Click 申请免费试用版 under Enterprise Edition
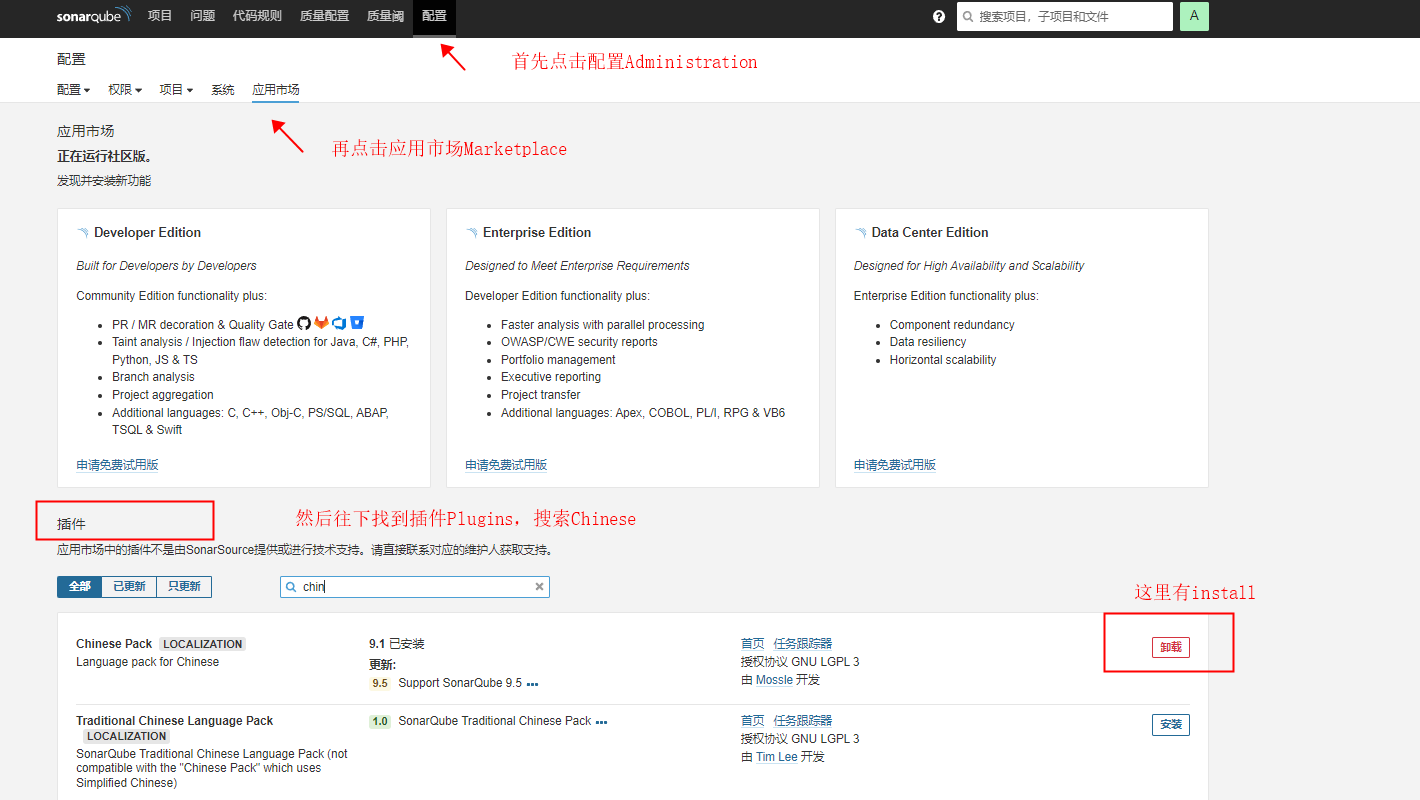This screenshot has height=800, width=1420. [x=506, y=465]
